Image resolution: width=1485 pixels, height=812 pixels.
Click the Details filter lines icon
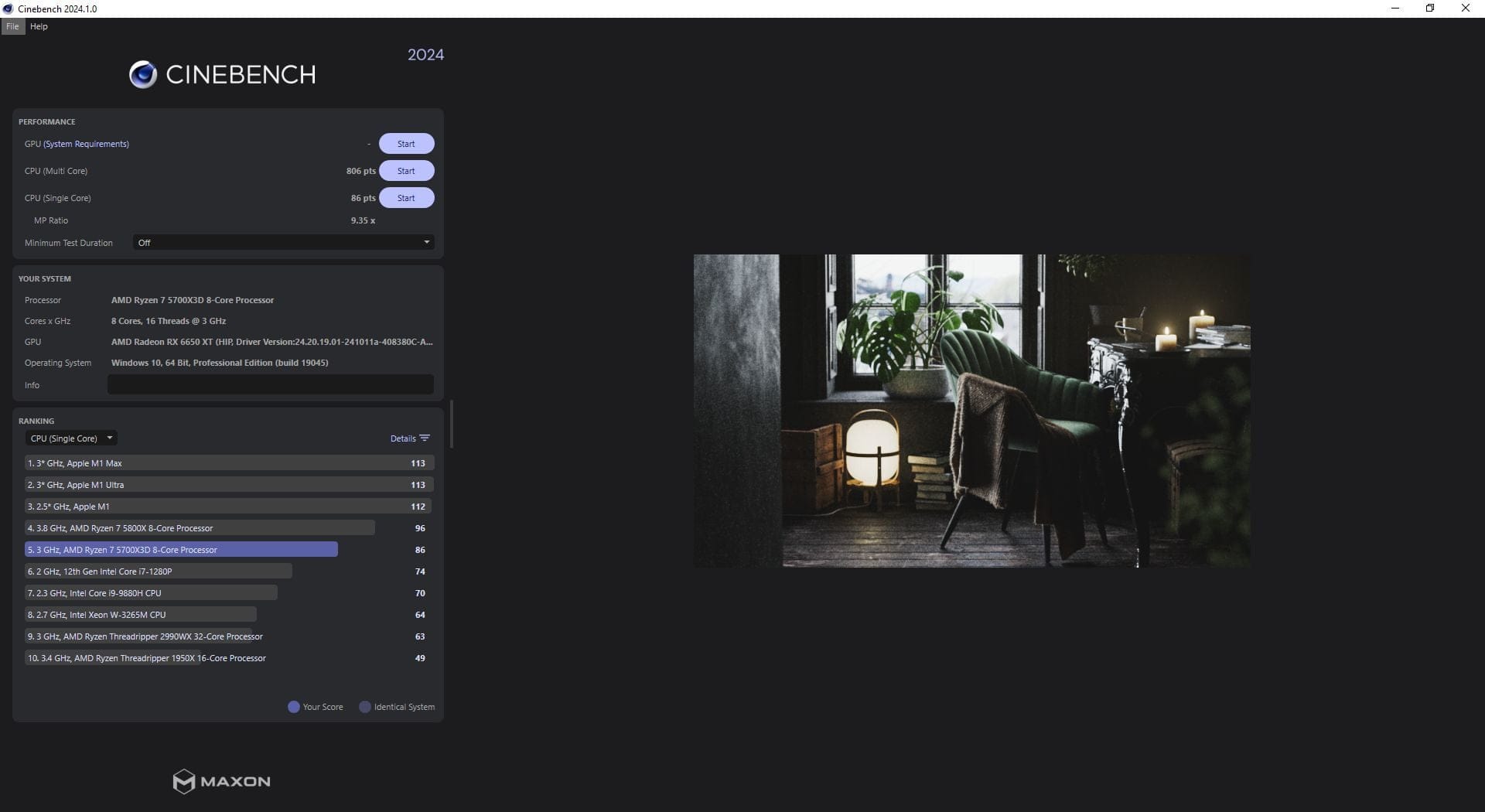(x=425, y=438)
